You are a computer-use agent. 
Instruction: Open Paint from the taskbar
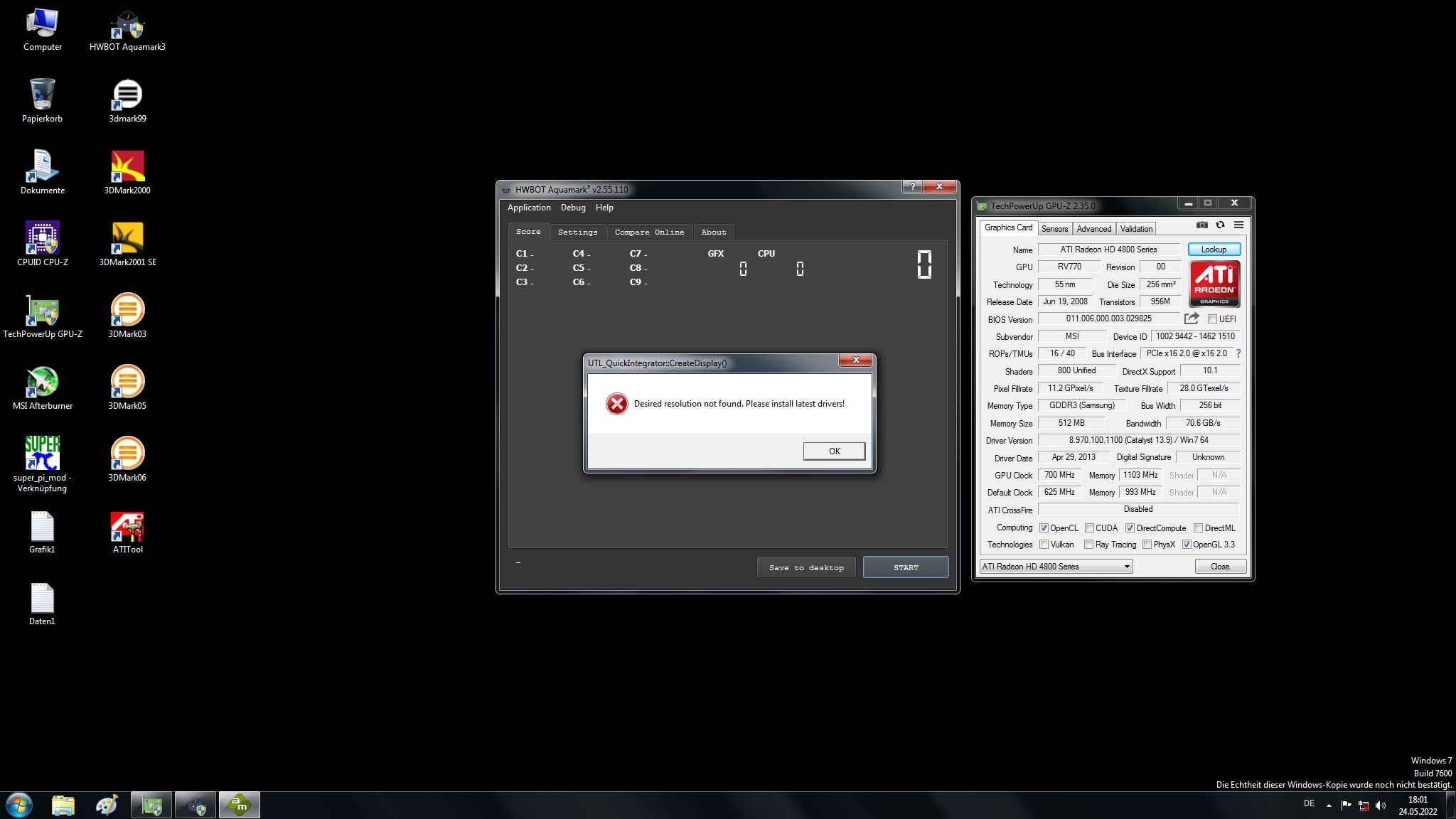[107, 805]
